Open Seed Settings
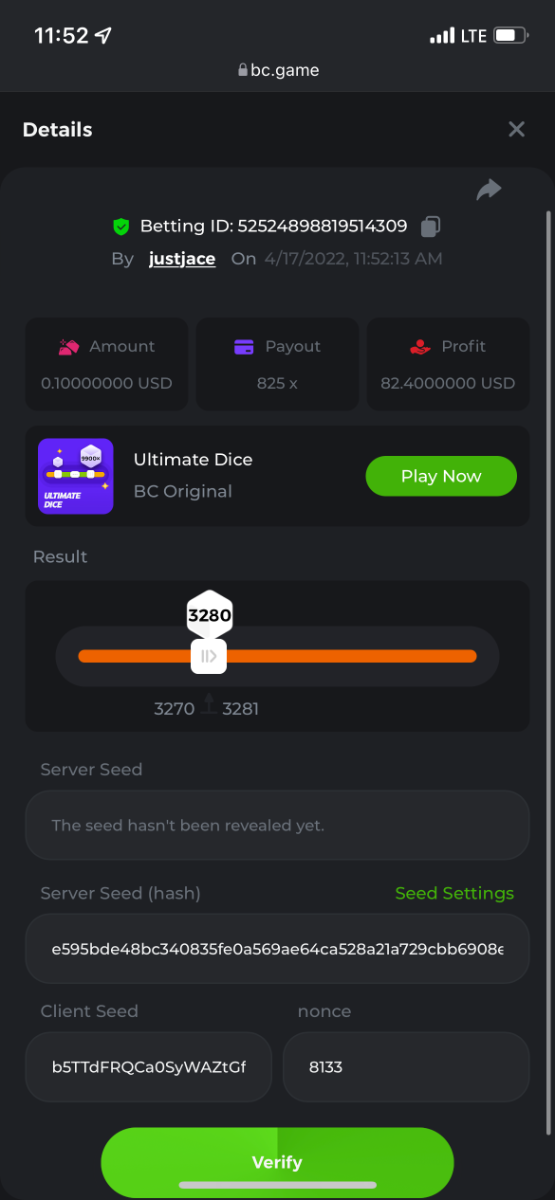555x1200 pixels. coord(454,893)
